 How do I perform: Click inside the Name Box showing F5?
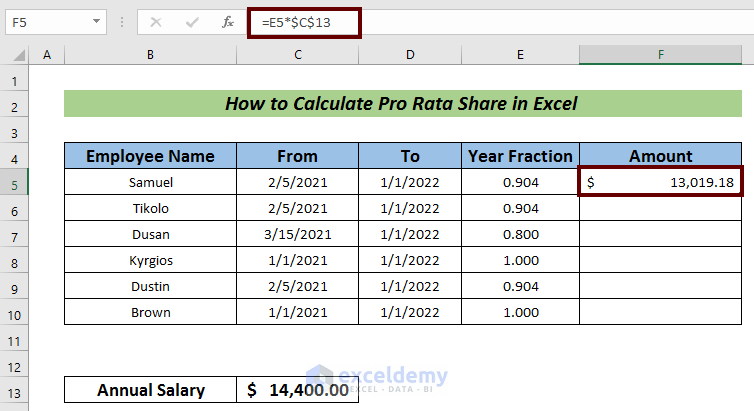45,21
